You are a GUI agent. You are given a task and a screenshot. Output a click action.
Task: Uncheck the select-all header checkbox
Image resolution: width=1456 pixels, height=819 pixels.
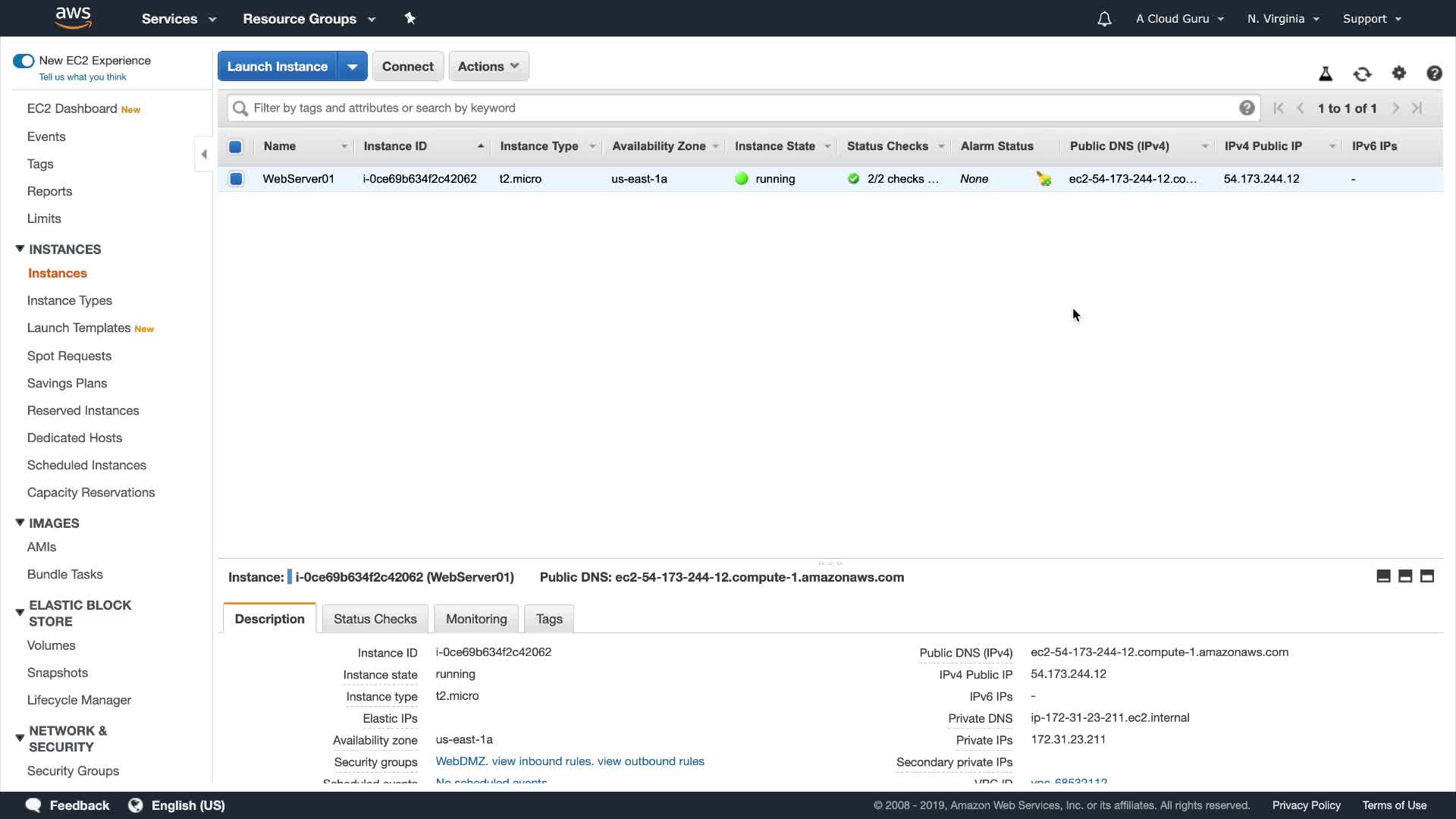point(235,146)
